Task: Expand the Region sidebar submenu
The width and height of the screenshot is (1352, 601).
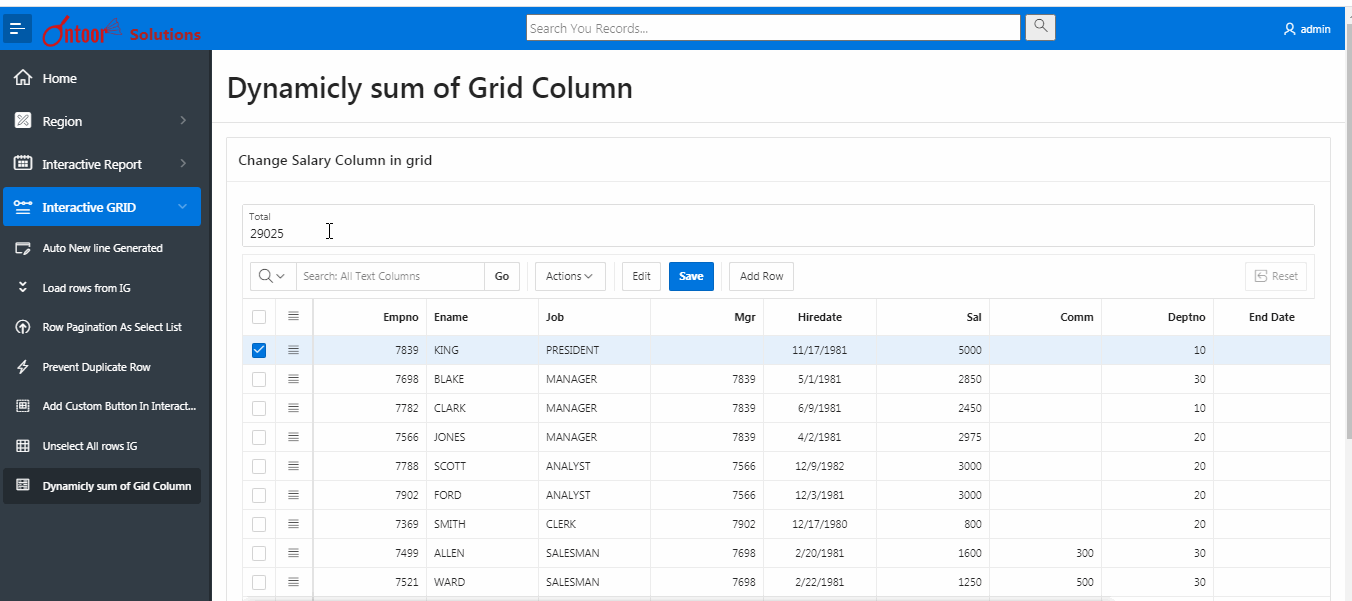Action: 183,121
